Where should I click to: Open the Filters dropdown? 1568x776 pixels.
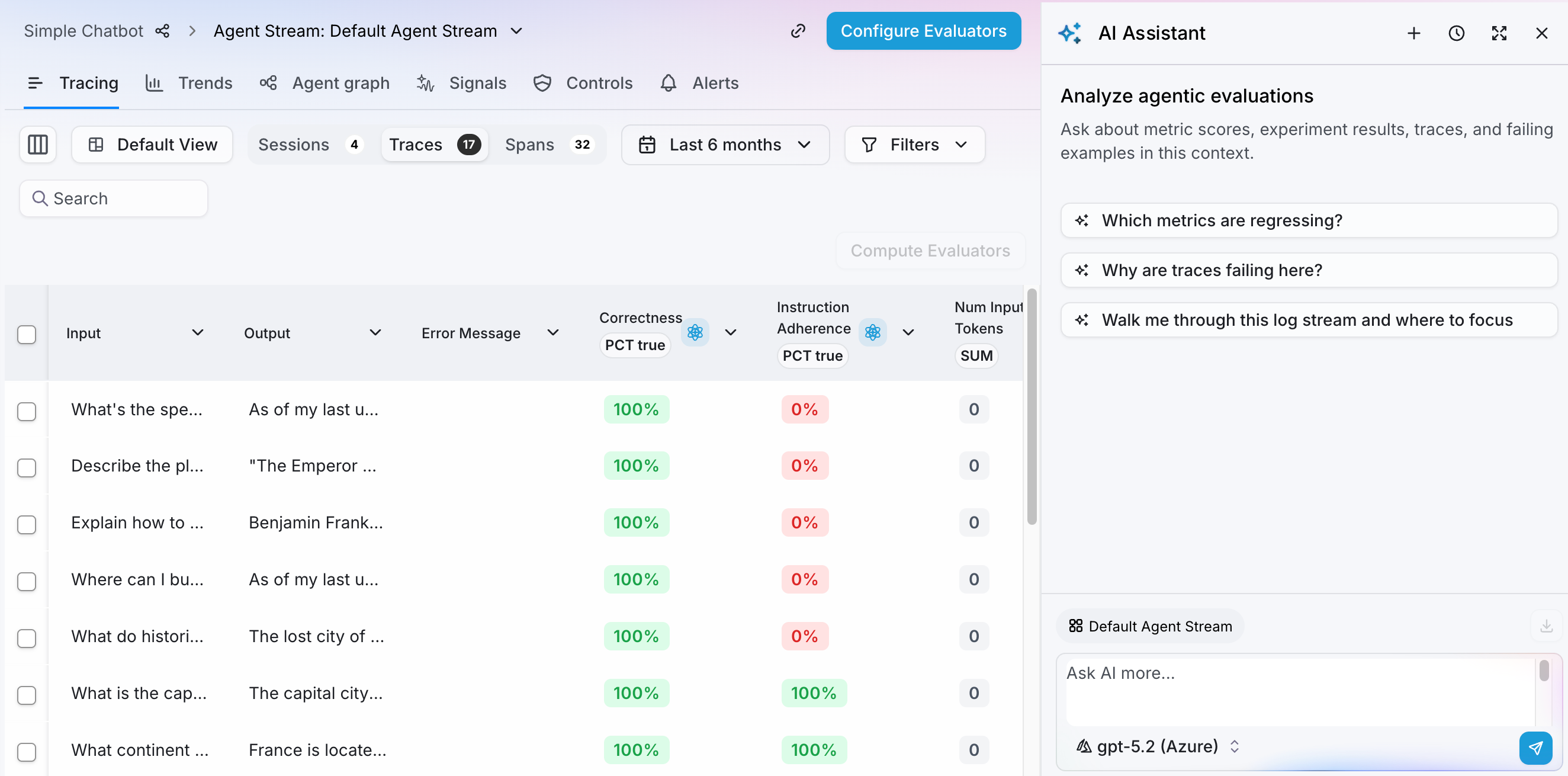pos(914,145)
